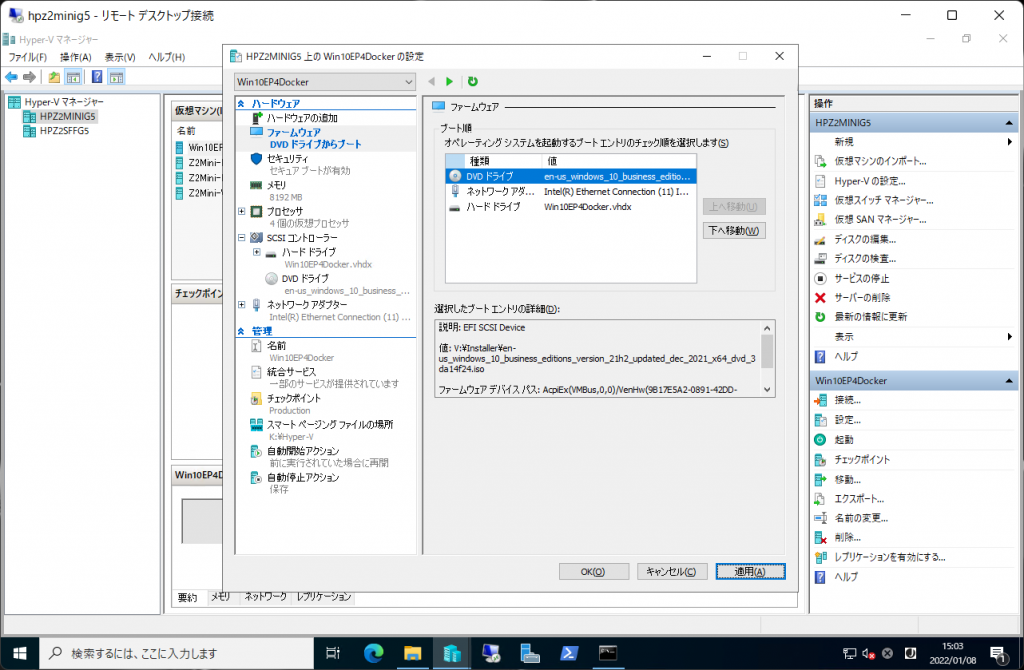Click サーバーの削除 red X action
This screenshot has width=1024, height=670.
(x=820, y=298)
